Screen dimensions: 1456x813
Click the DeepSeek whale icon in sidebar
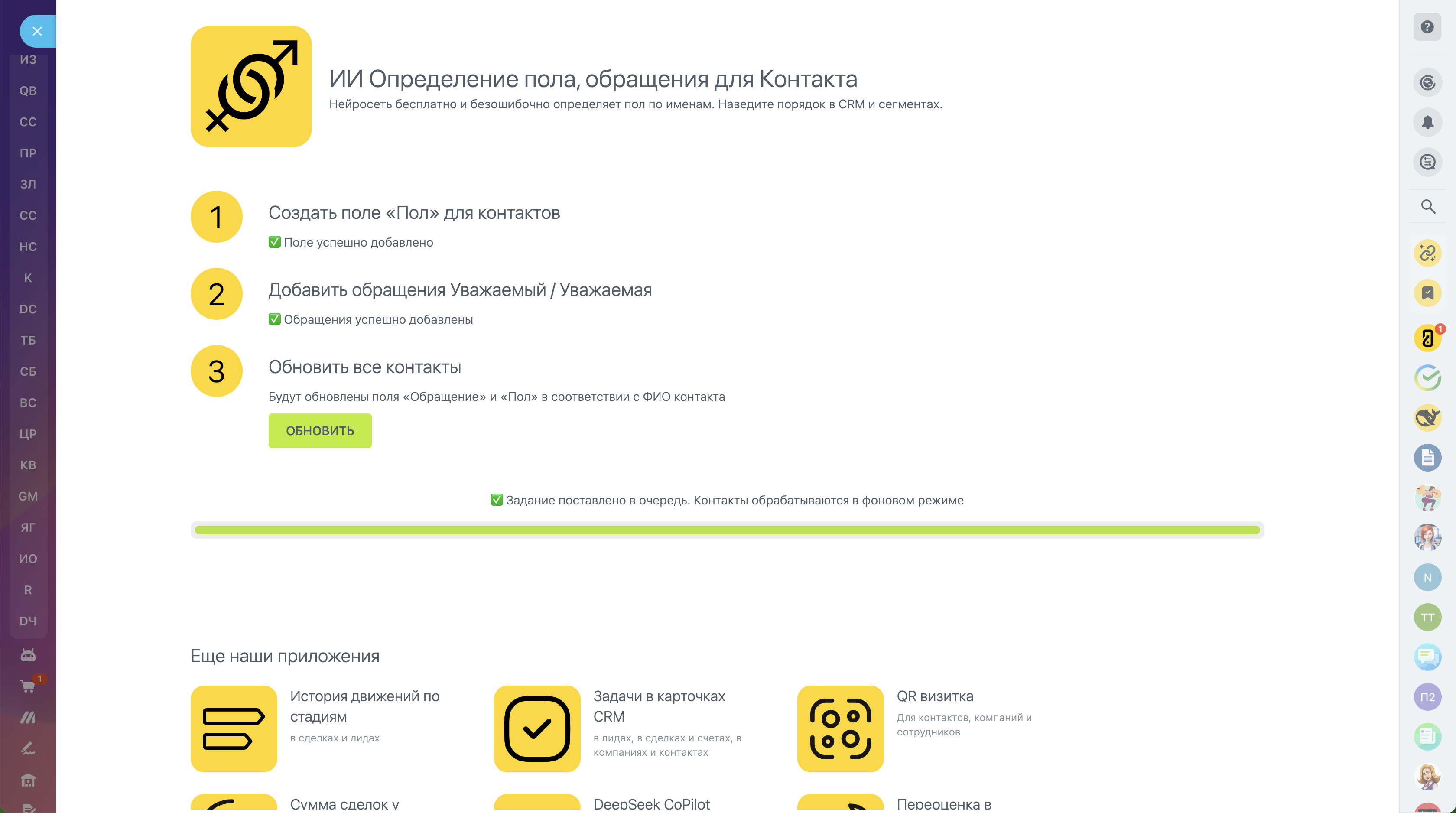[1427, 418]
